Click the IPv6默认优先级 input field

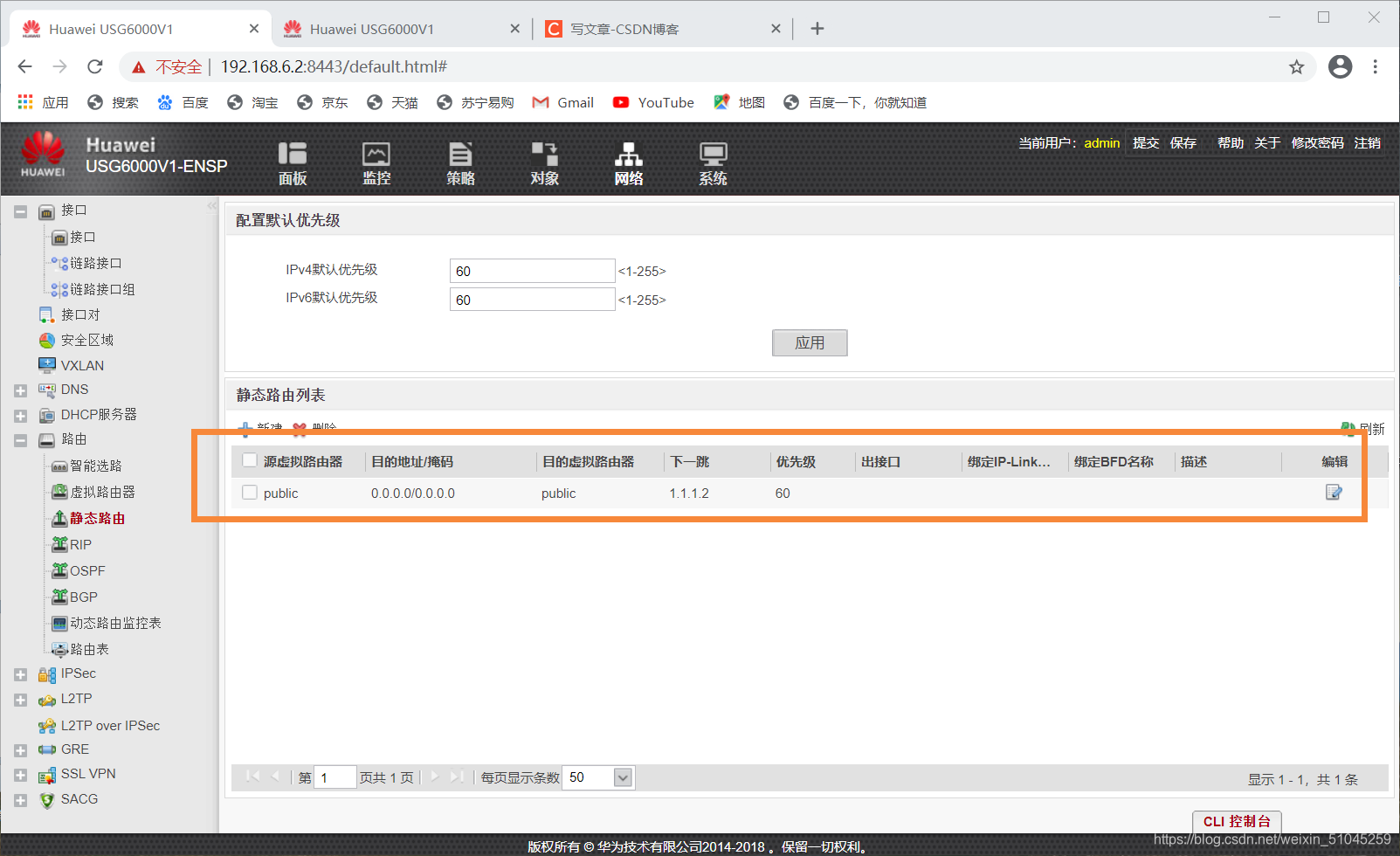coord(533,300)
